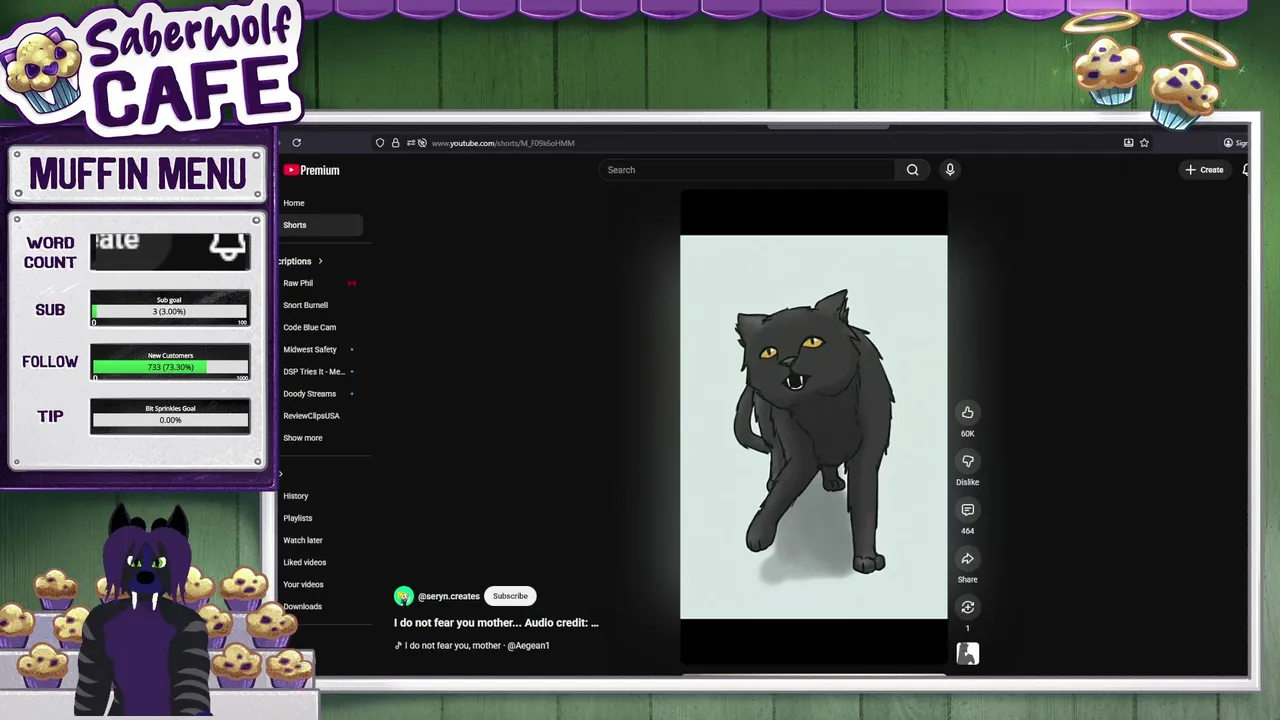Click the account sign-in icon in browser toolbar
The height and width of the screenshot is (720, 1280).
[1228, 143]
